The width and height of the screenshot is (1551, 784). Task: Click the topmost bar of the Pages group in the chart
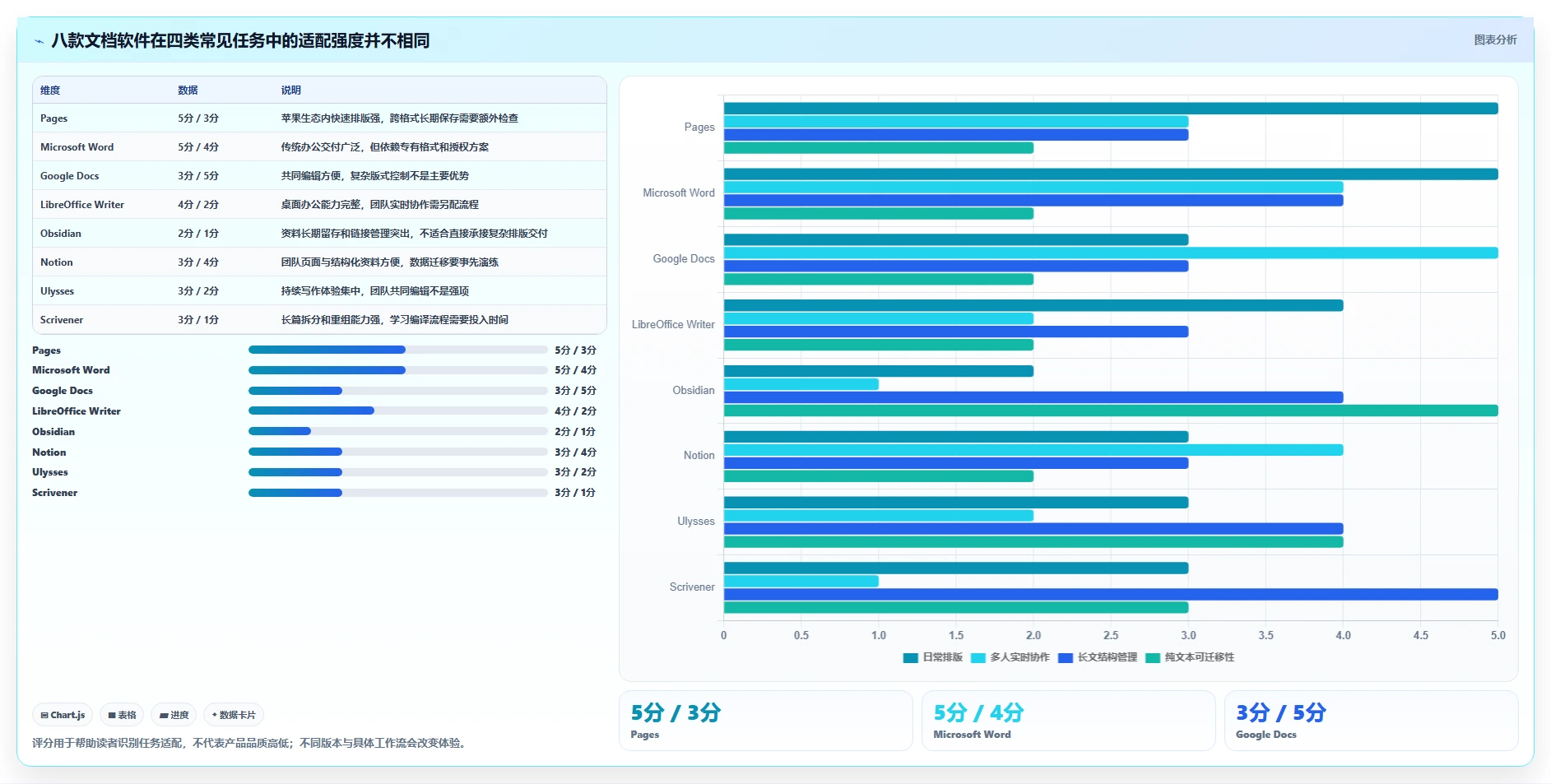tap(1111, 109)
